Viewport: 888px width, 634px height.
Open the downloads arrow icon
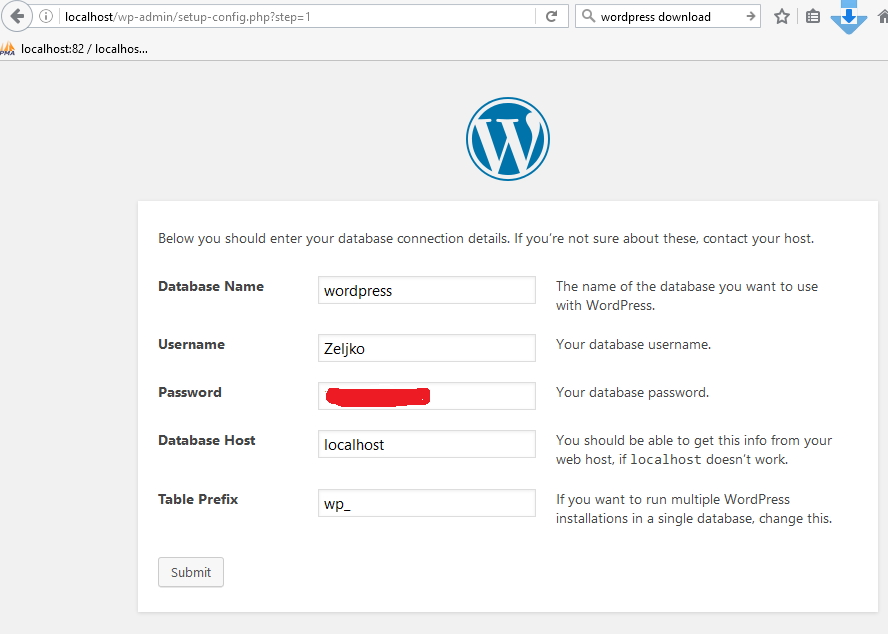(x=848, y=17)
